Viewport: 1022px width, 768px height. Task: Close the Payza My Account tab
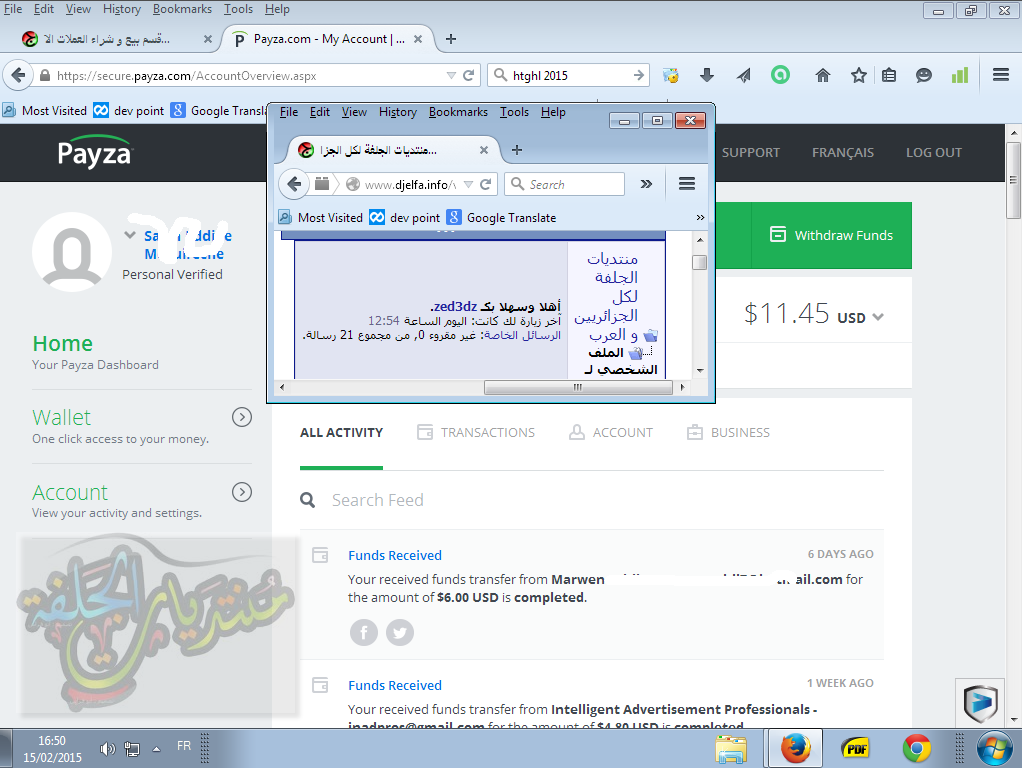418,39
